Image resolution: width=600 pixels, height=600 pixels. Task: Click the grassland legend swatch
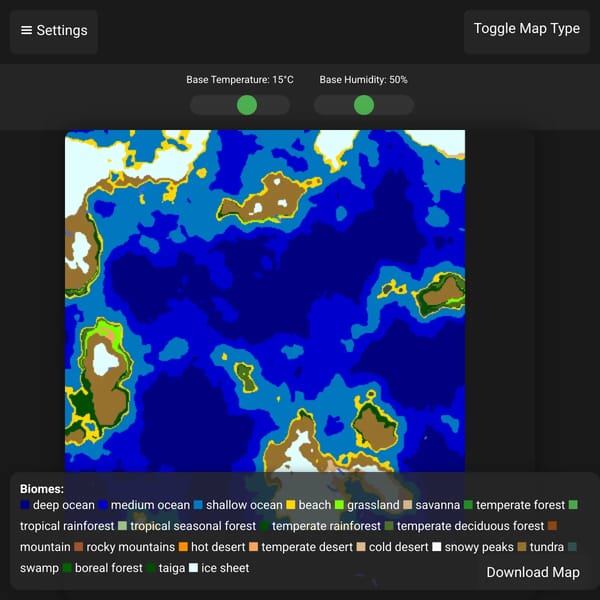point(339,505)
